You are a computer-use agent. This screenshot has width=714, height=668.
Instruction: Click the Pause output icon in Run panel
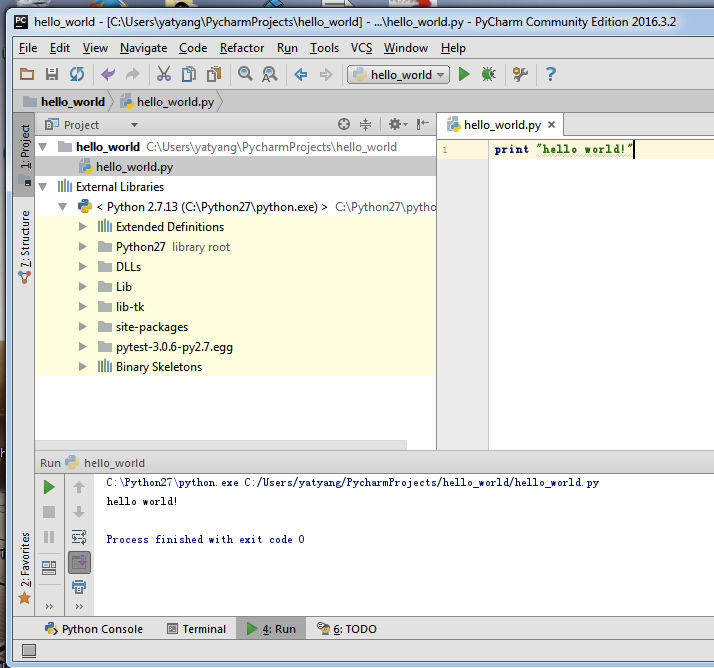click(x=49, y=537)
